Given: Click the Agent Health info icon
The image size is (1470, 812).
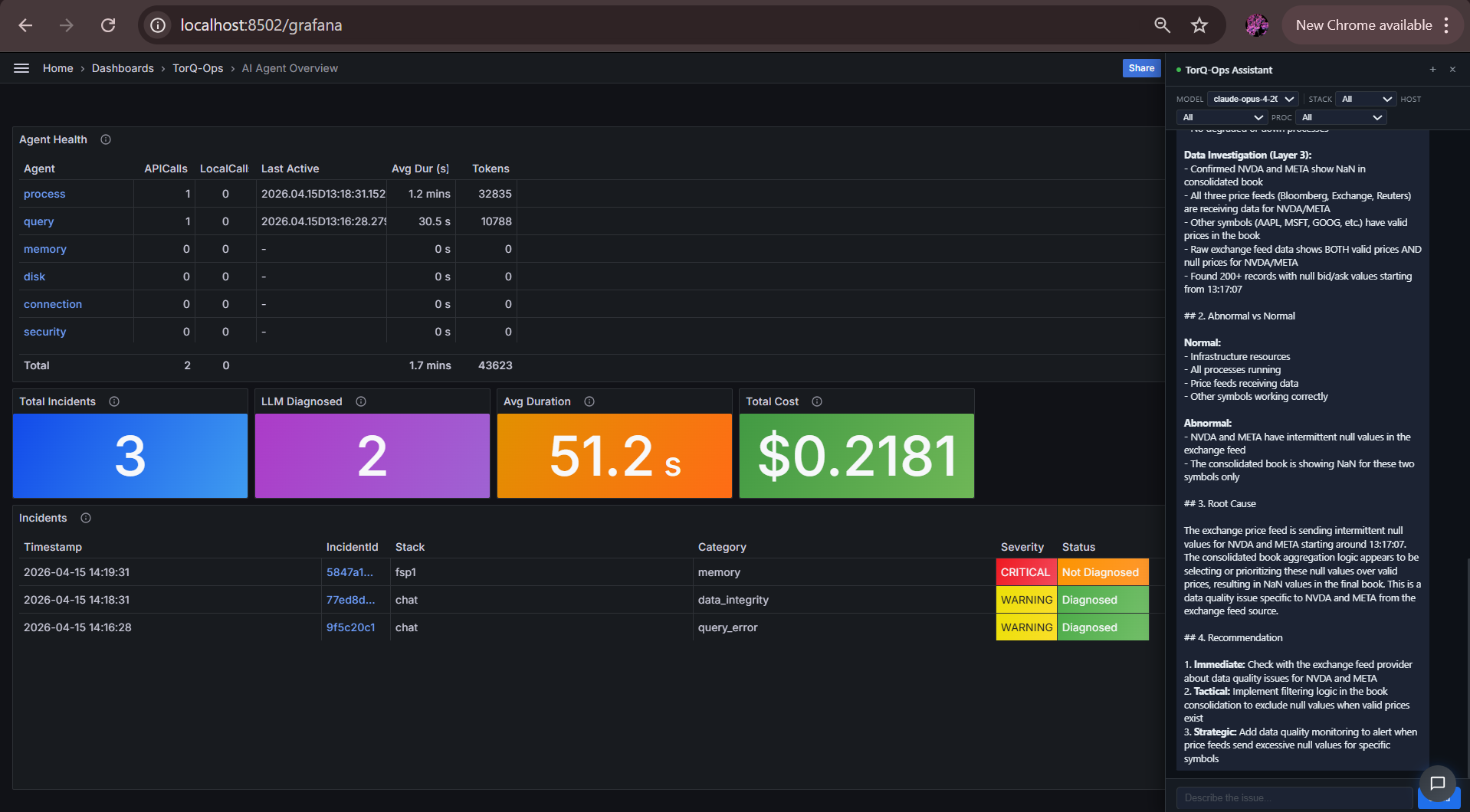Looking at the screenshot, I should [105, 139].
